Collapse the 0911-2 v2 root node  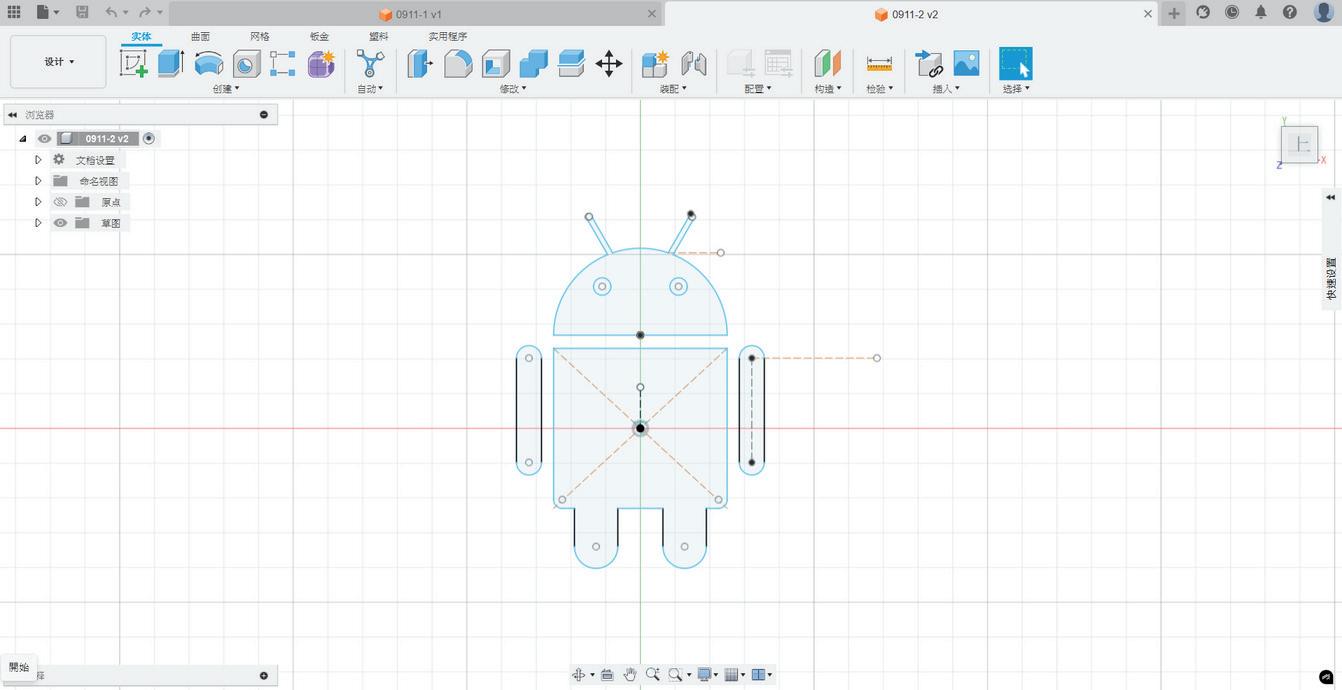tap(23, 139)
